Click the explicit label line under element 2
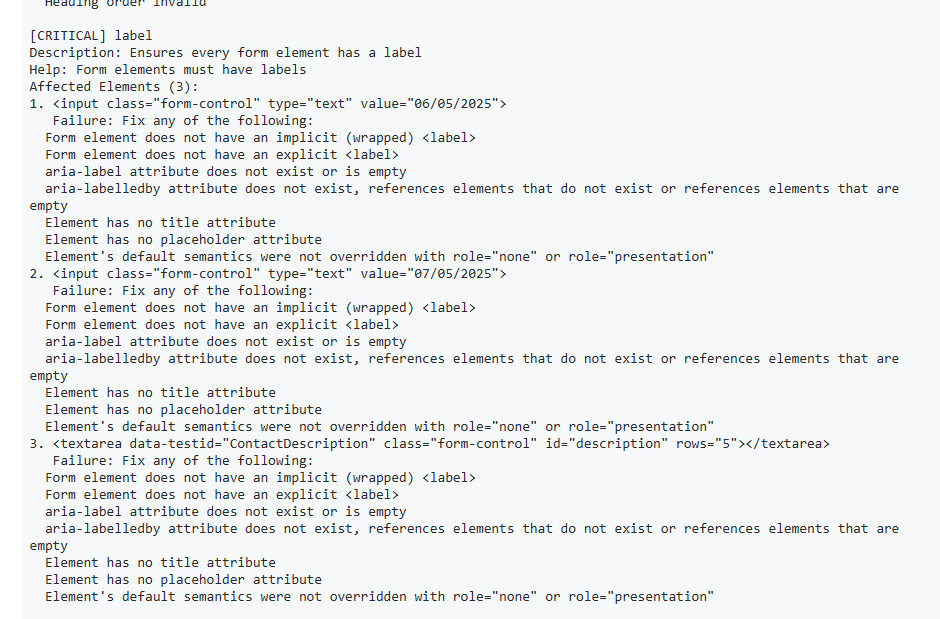This screenshot has width=940, height=619. pos(222,324)
